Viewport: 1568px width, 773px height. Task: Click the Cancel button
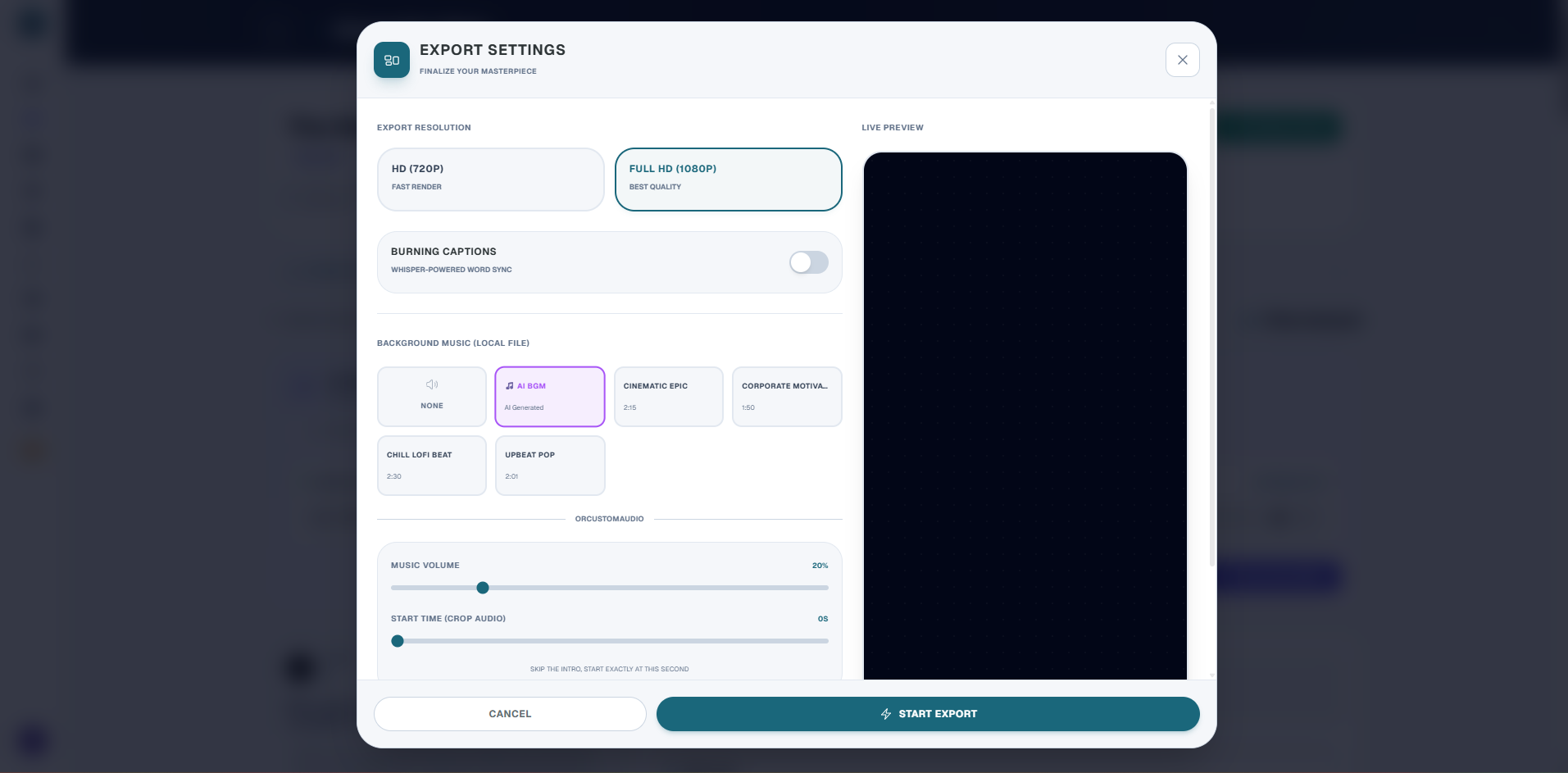coord(510,714)
